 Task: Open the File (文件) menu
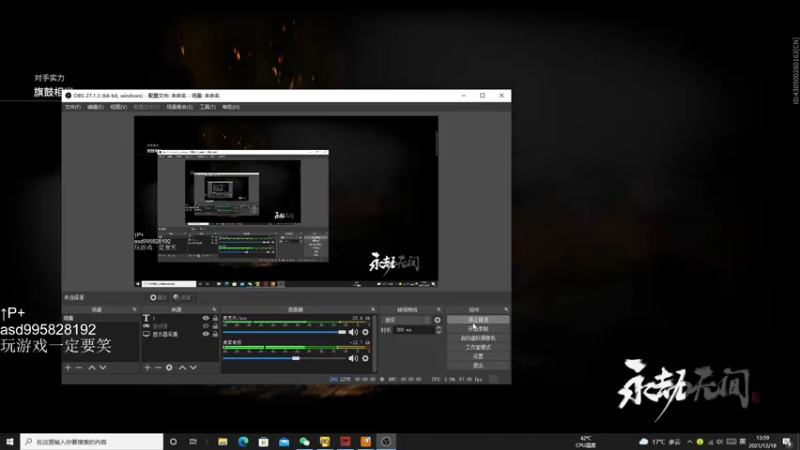click(72, 107)
